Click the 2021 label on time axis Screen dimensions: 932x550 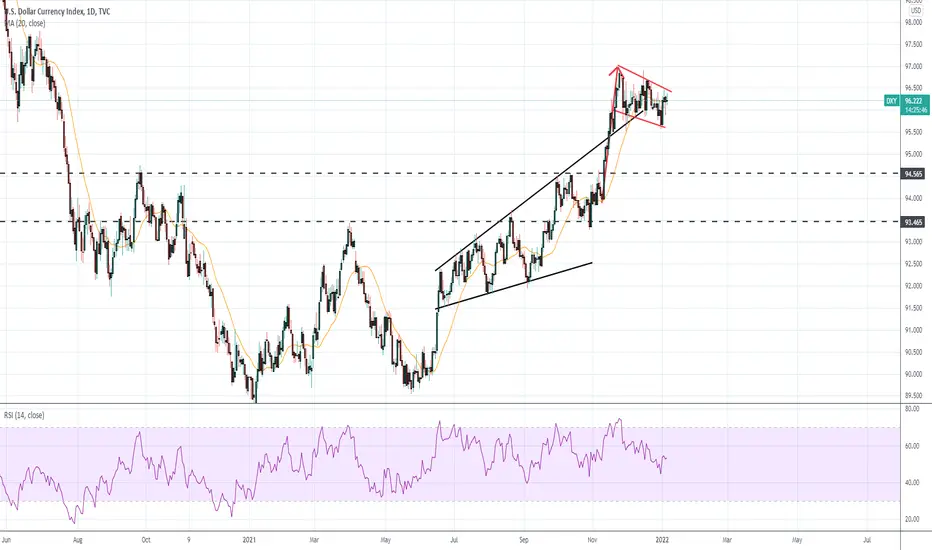pos(249,540)
